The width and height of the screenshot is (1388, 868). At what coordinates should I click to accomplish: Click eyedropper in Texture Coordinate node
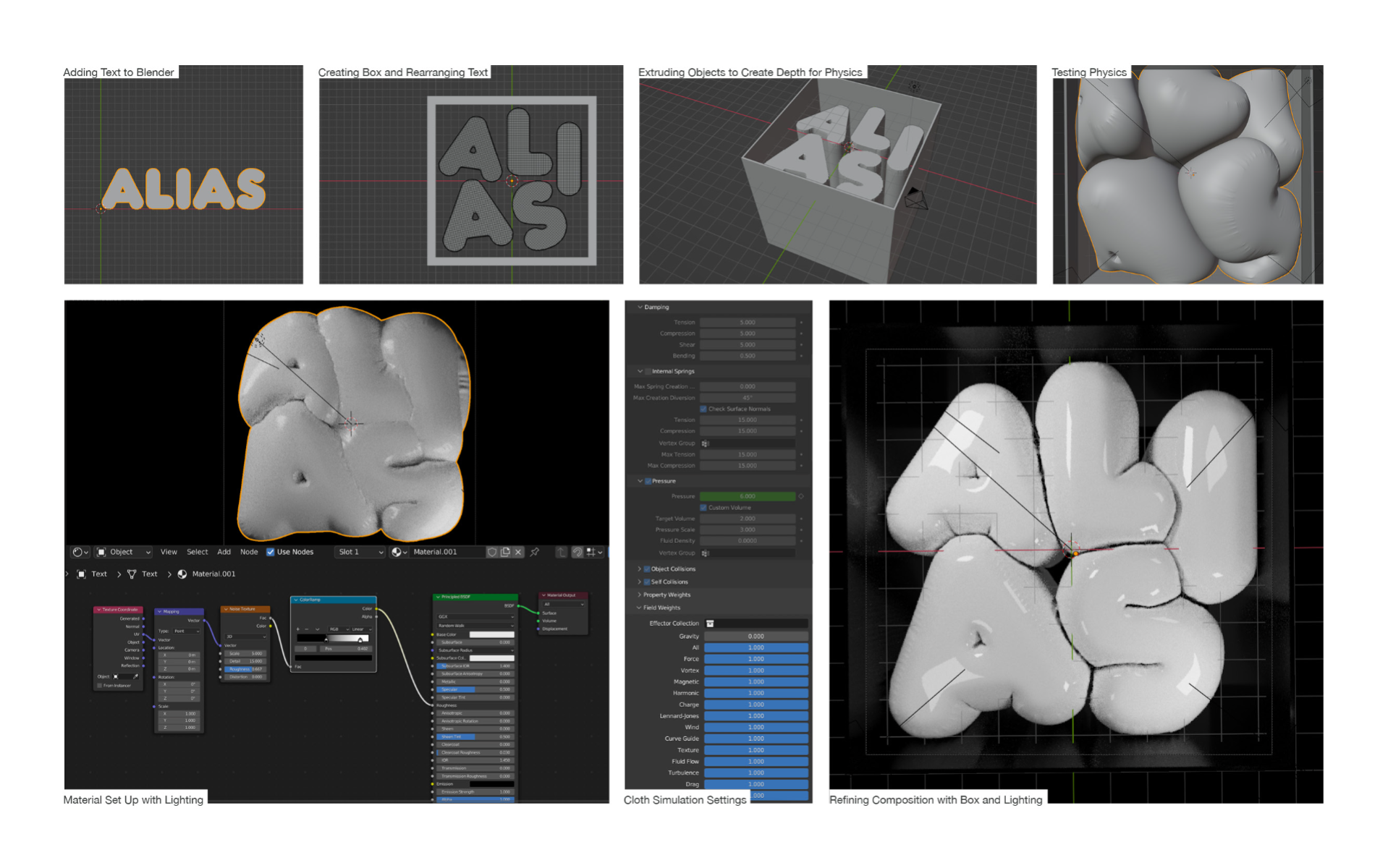click(x=135, y=676)
